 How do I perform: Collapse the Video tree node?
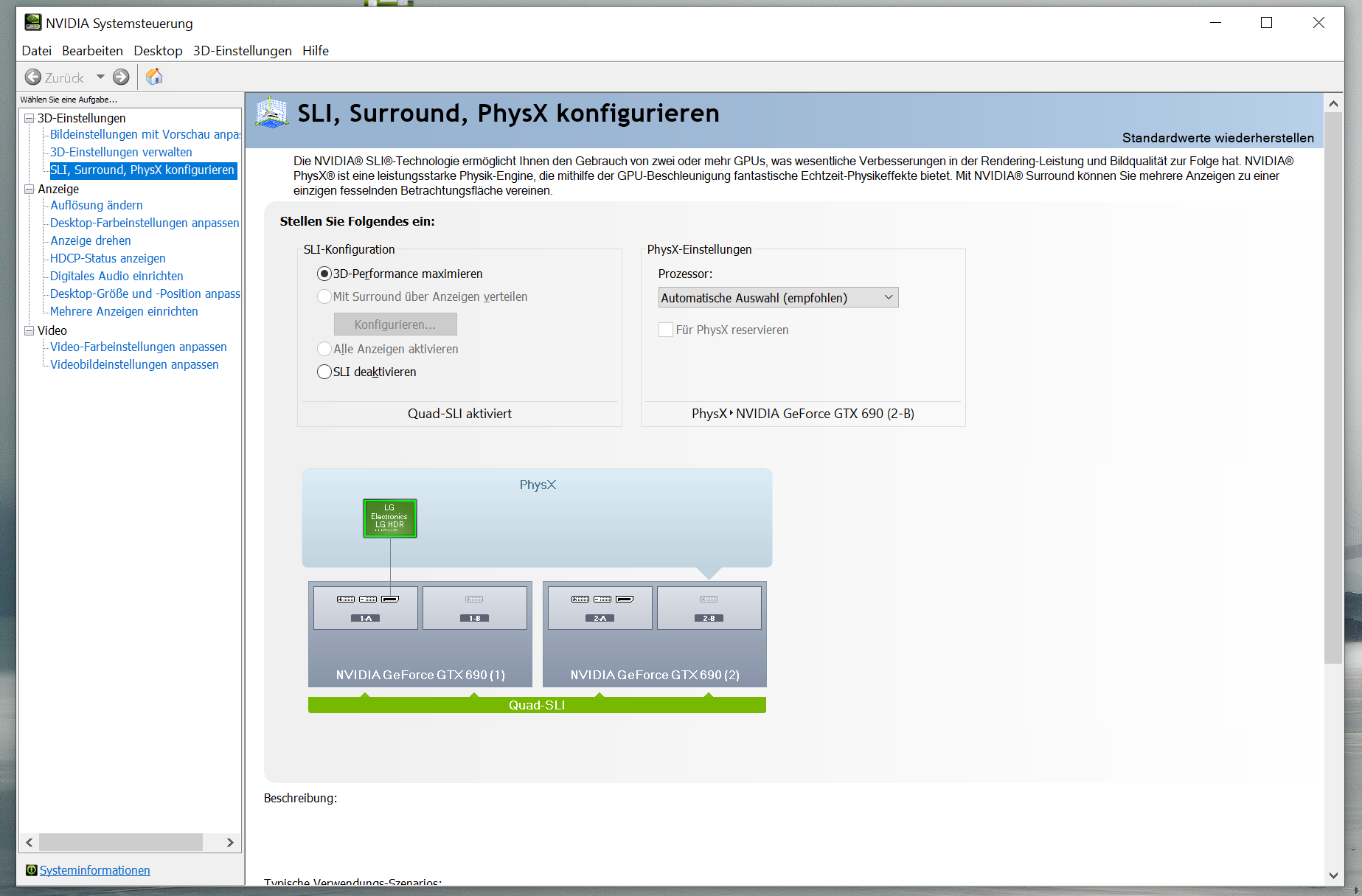29,330
